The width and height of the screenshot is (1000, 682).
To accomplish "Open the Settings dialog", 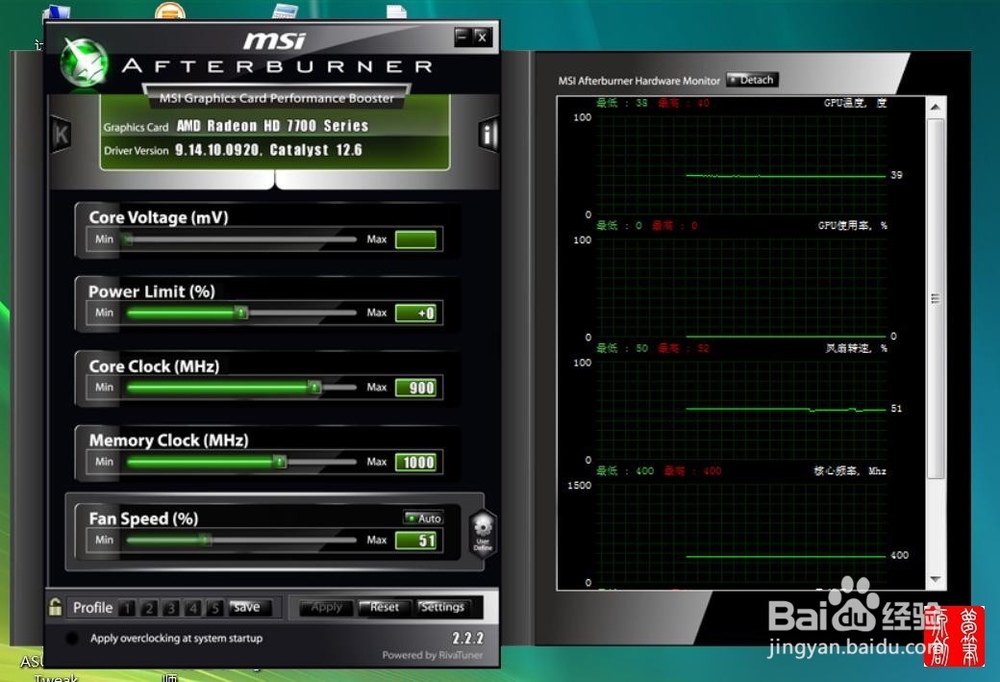I will 443,607.
